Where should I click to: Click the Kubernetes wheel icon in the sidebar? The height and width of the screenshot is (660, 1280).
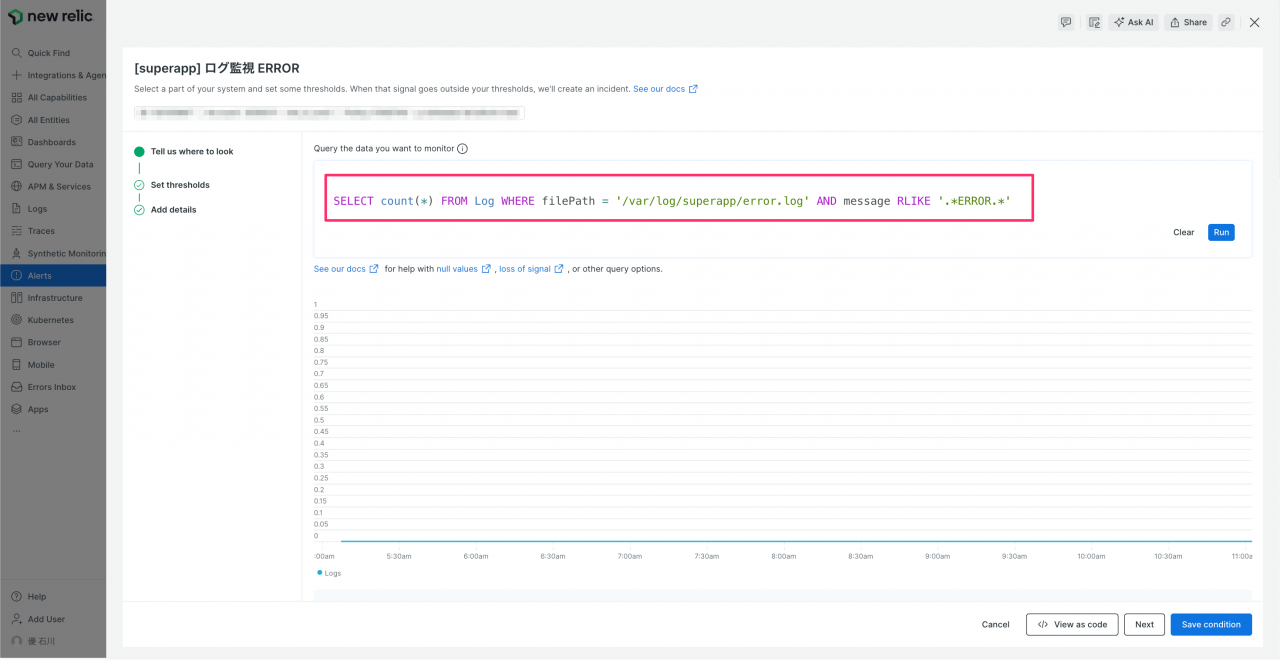(17, 320)
